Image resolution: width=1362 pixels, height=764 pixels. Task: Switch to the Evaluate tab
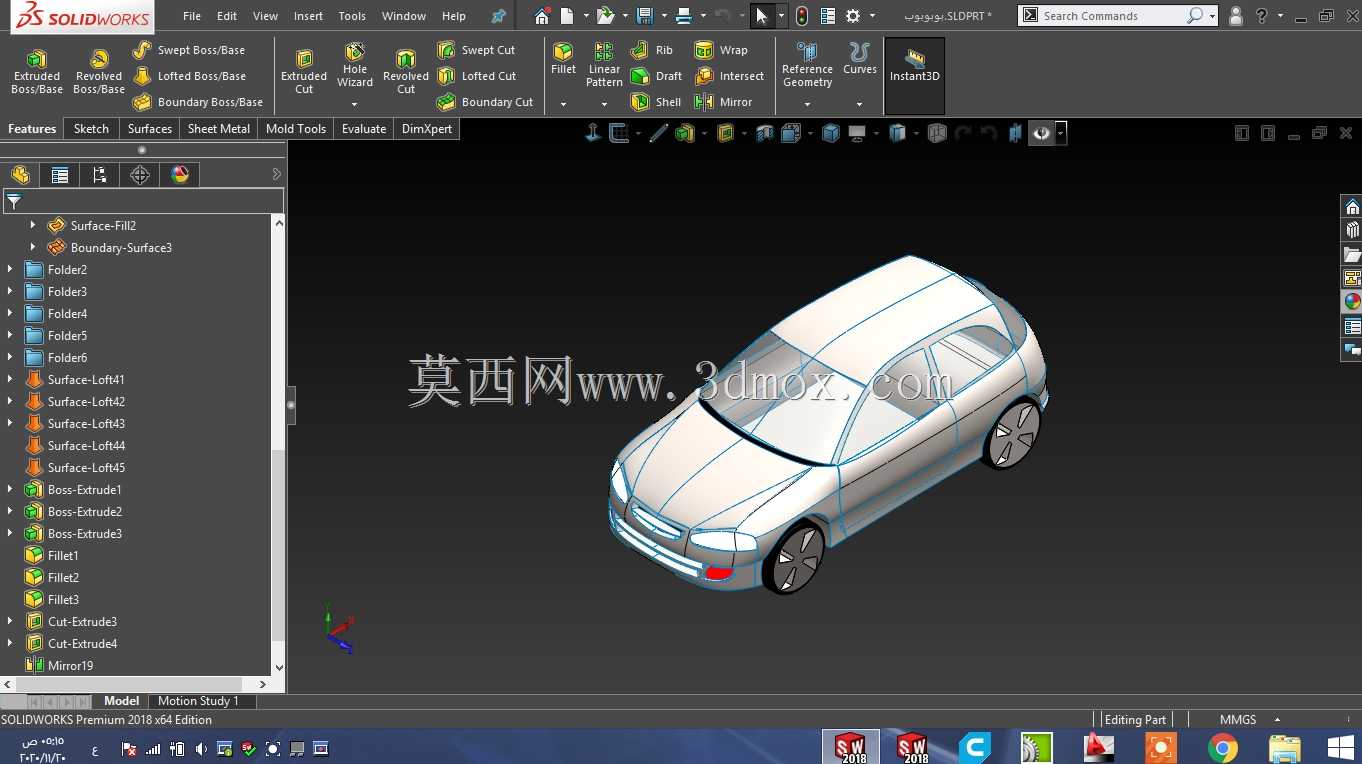(364, 129)
